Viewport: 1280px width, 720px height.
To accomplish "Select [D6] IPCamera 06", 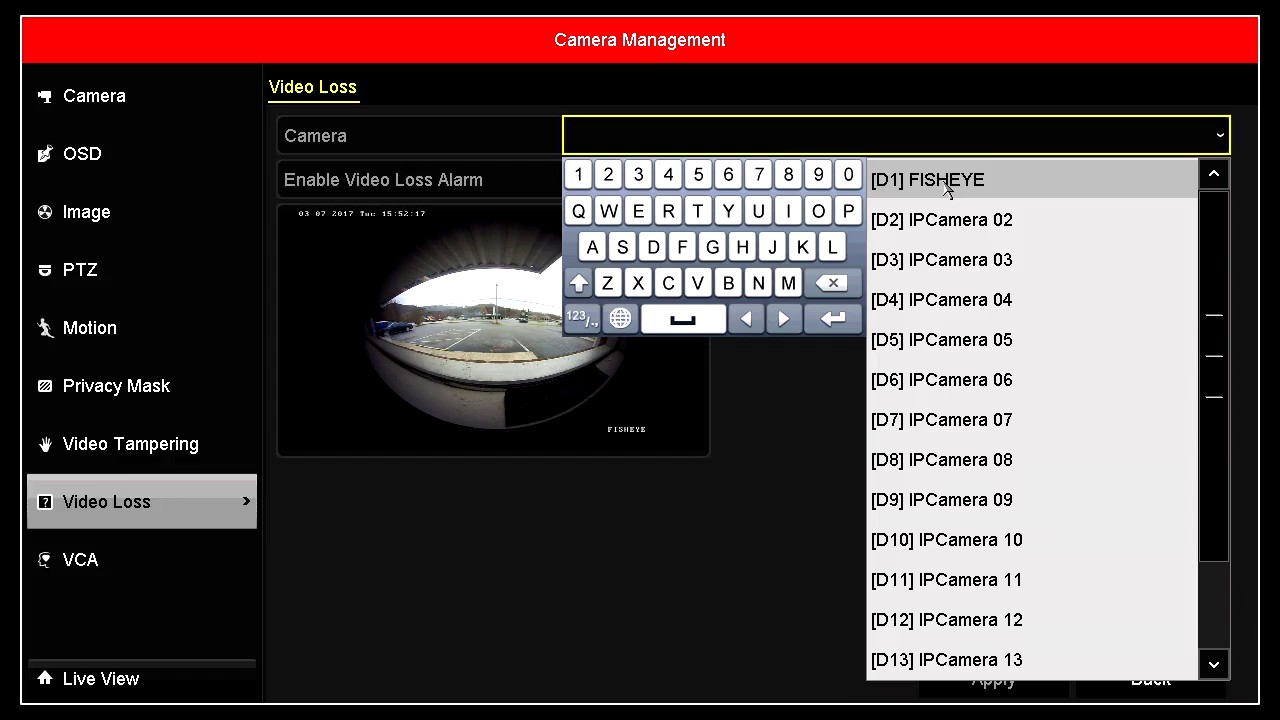I will pos(1032,380).
